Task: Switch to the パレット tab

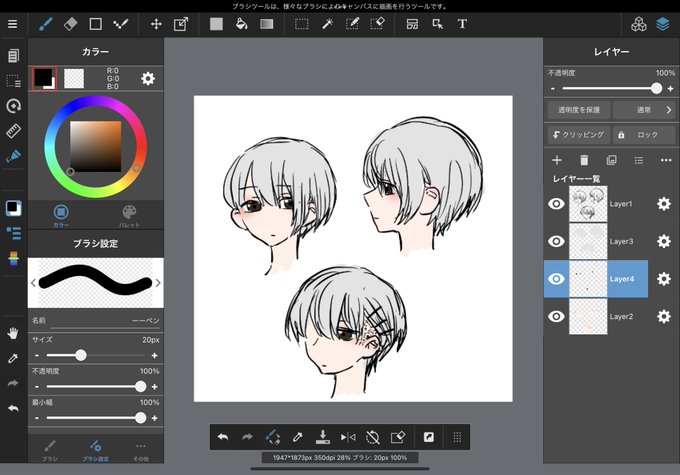Action: (129, 216)
